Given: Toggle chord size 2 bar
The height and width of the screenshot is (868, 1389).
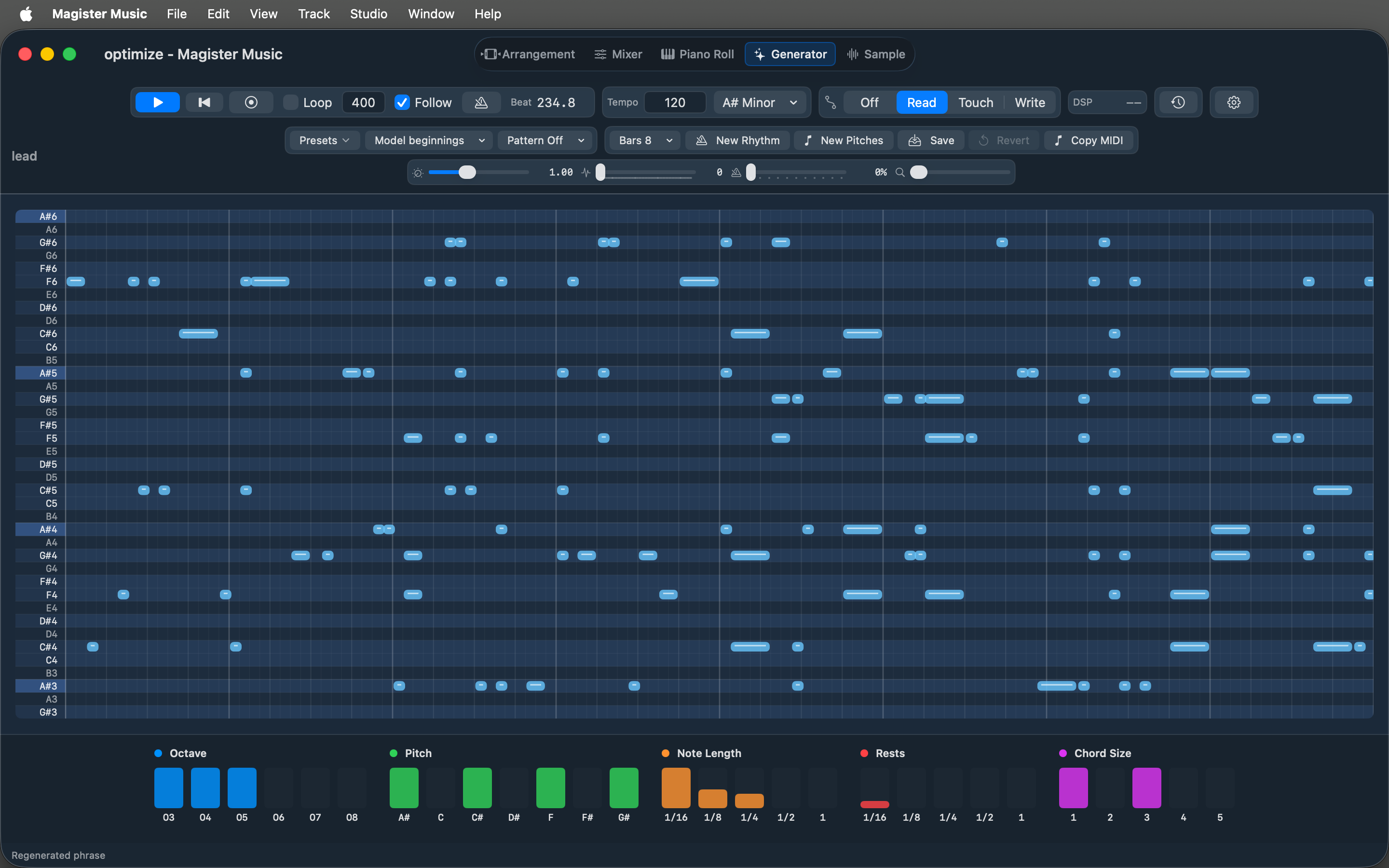Looking at the screenshot, I should coord(1110,787).
